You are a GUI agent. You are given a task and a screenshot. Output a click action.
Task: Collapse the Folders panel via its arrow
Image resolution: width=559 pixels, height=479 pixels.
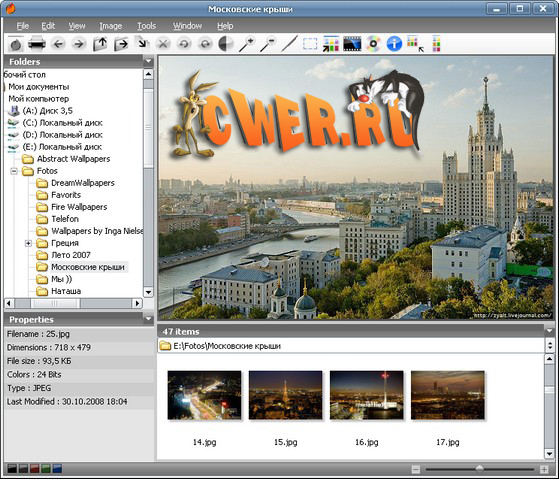tap(148, 61)
